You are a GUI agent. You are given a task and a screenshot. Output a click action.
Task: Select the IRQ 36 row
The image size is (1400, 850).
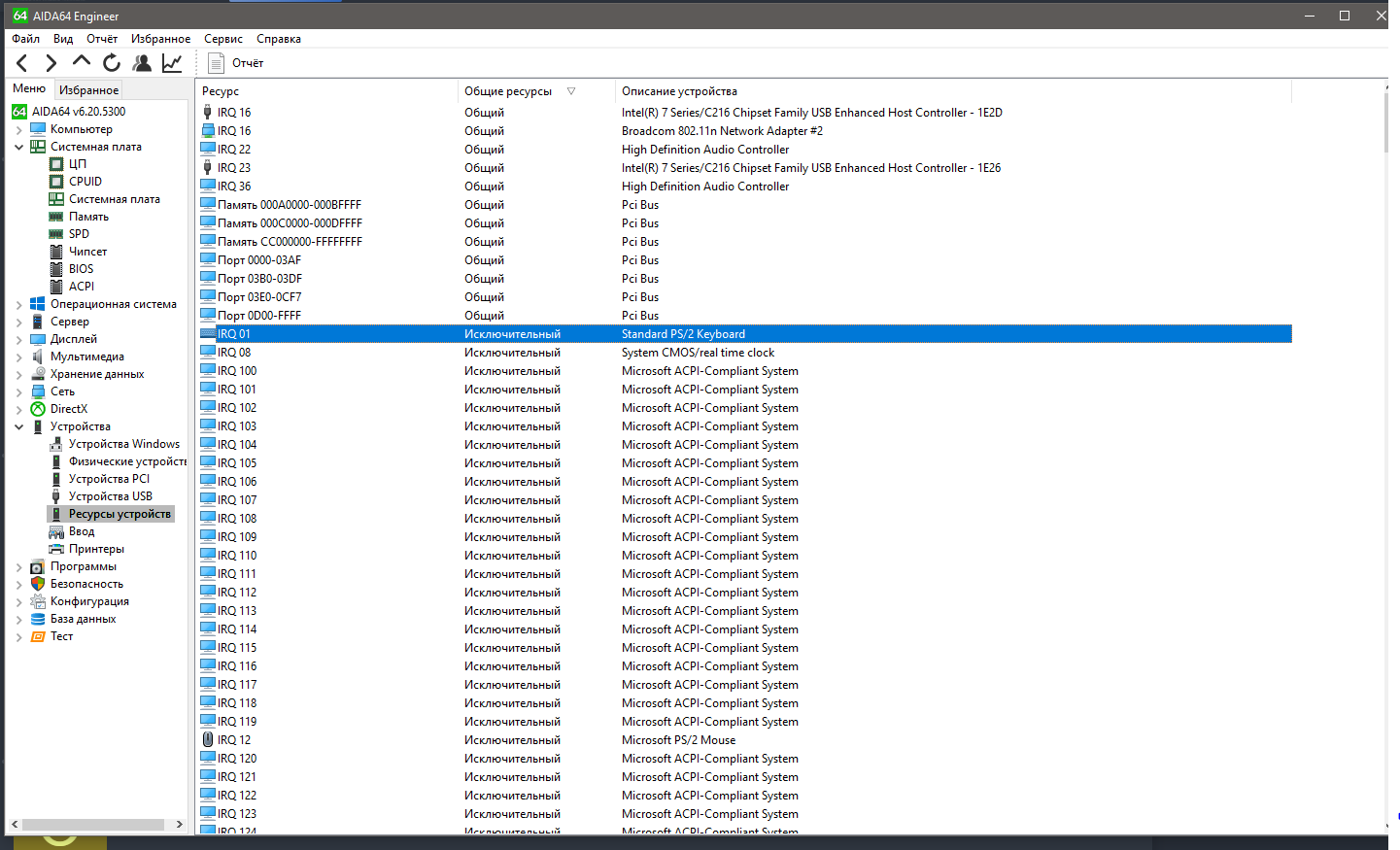(745, 187)
